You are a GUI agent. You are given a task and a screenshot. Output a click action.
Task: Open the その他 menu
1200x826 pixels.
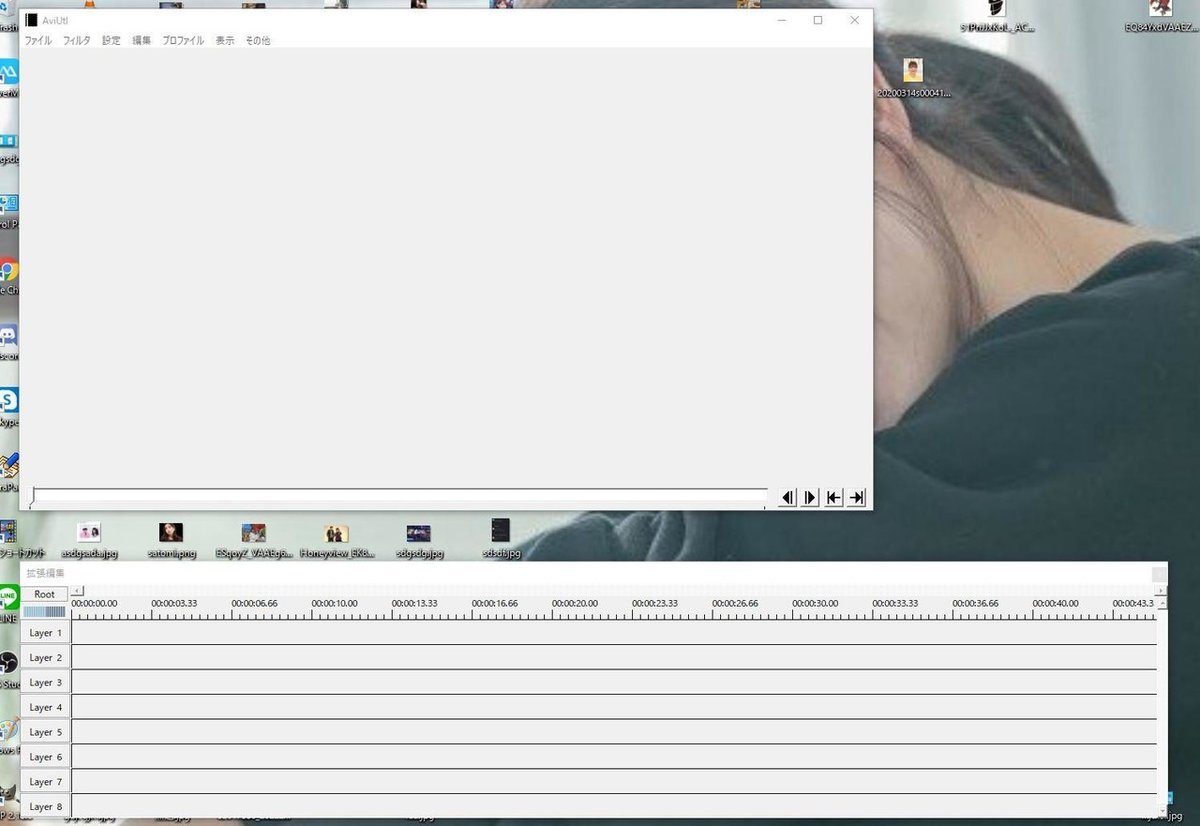[x=258, y=41]
